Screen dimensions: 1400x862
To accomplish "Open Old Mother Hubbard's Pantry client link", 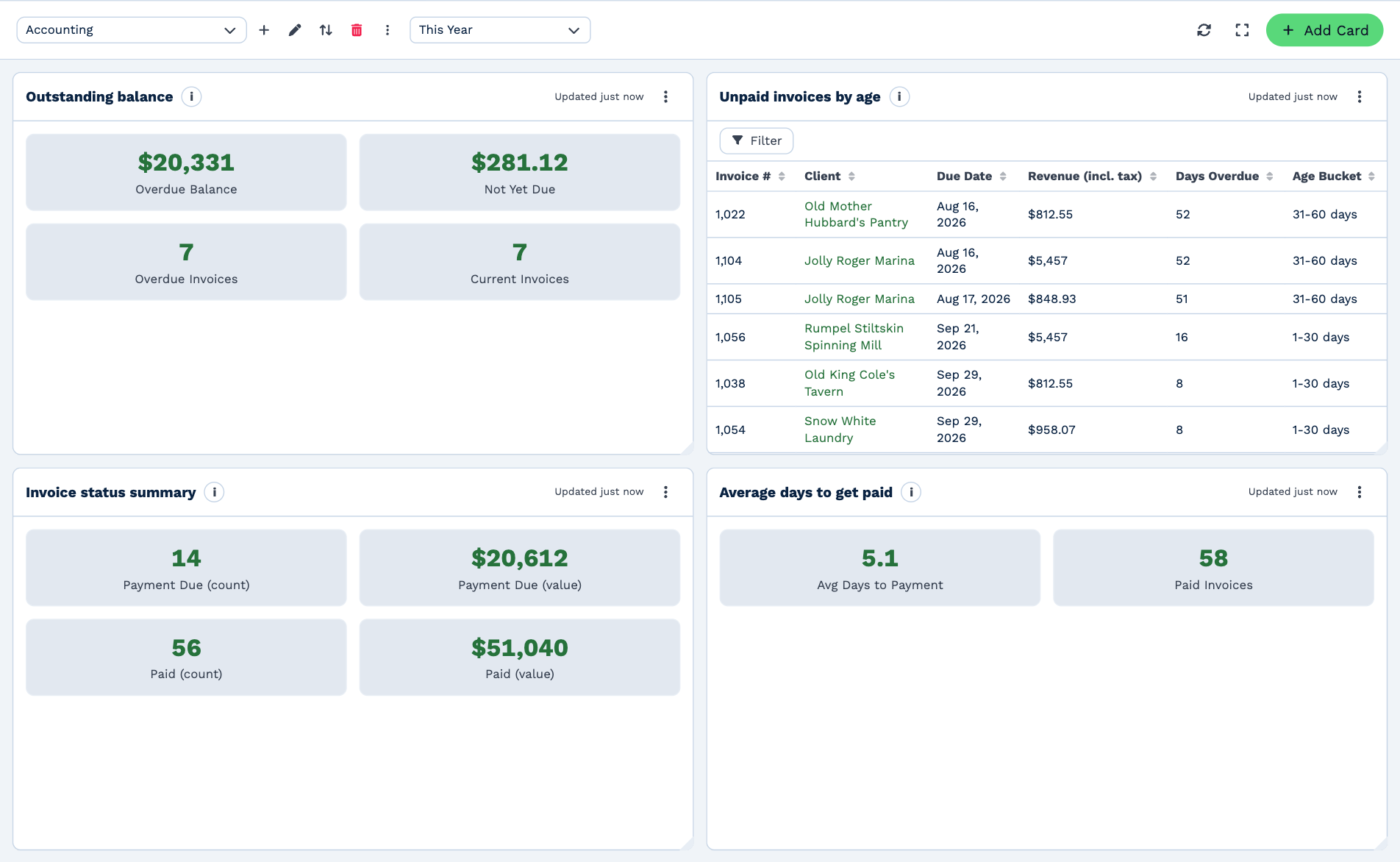I will [856, 214].
